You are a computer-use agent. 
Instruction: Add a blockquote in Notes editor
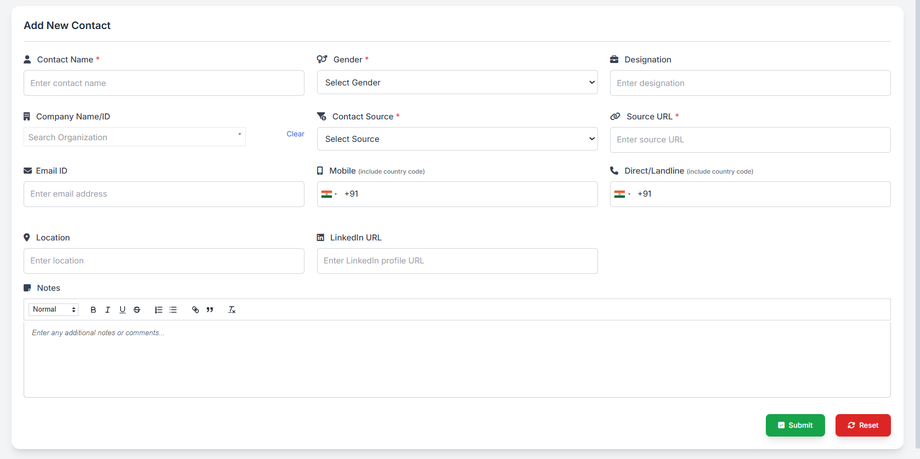[210, 310]
